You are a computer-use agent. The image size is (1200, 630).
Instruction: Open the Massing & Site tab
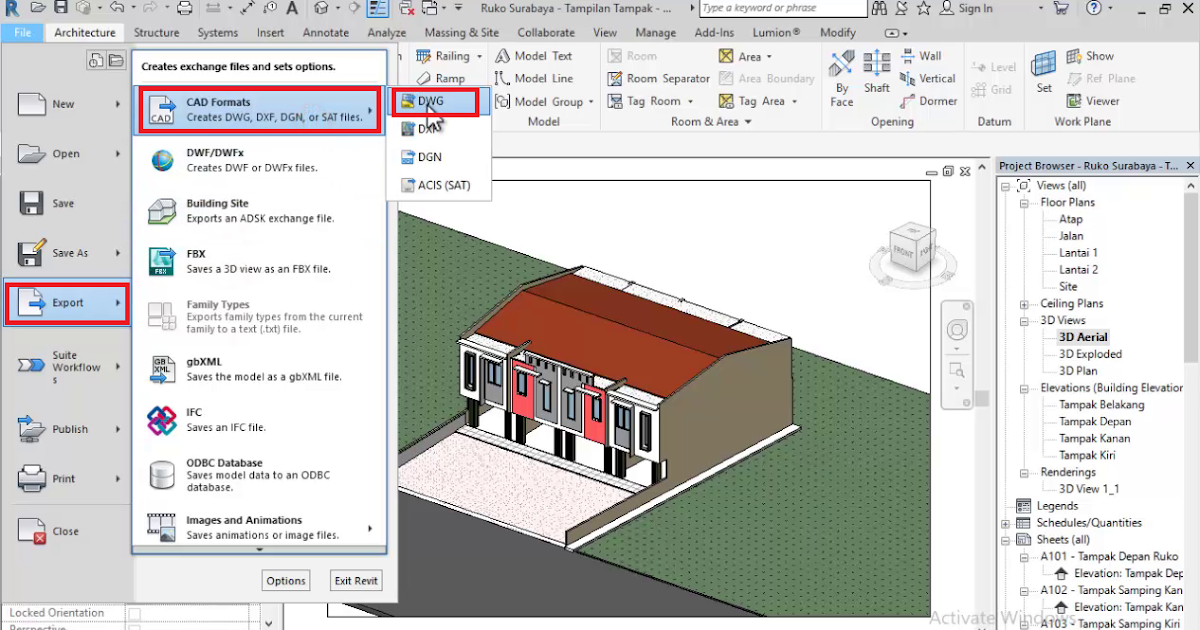[x=462, y=32]
